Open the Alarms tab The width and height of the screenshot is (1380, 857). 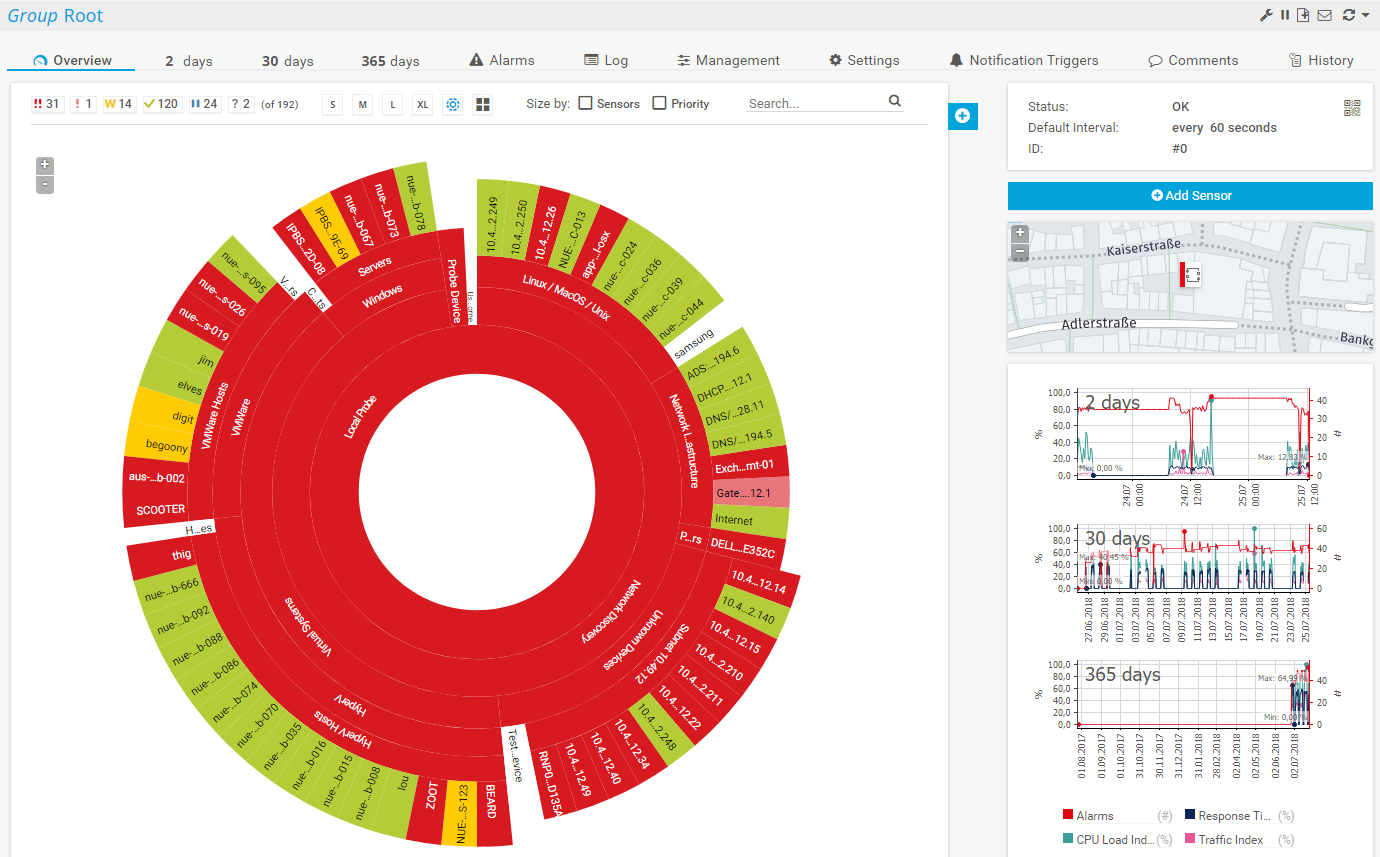pos(502,60)
